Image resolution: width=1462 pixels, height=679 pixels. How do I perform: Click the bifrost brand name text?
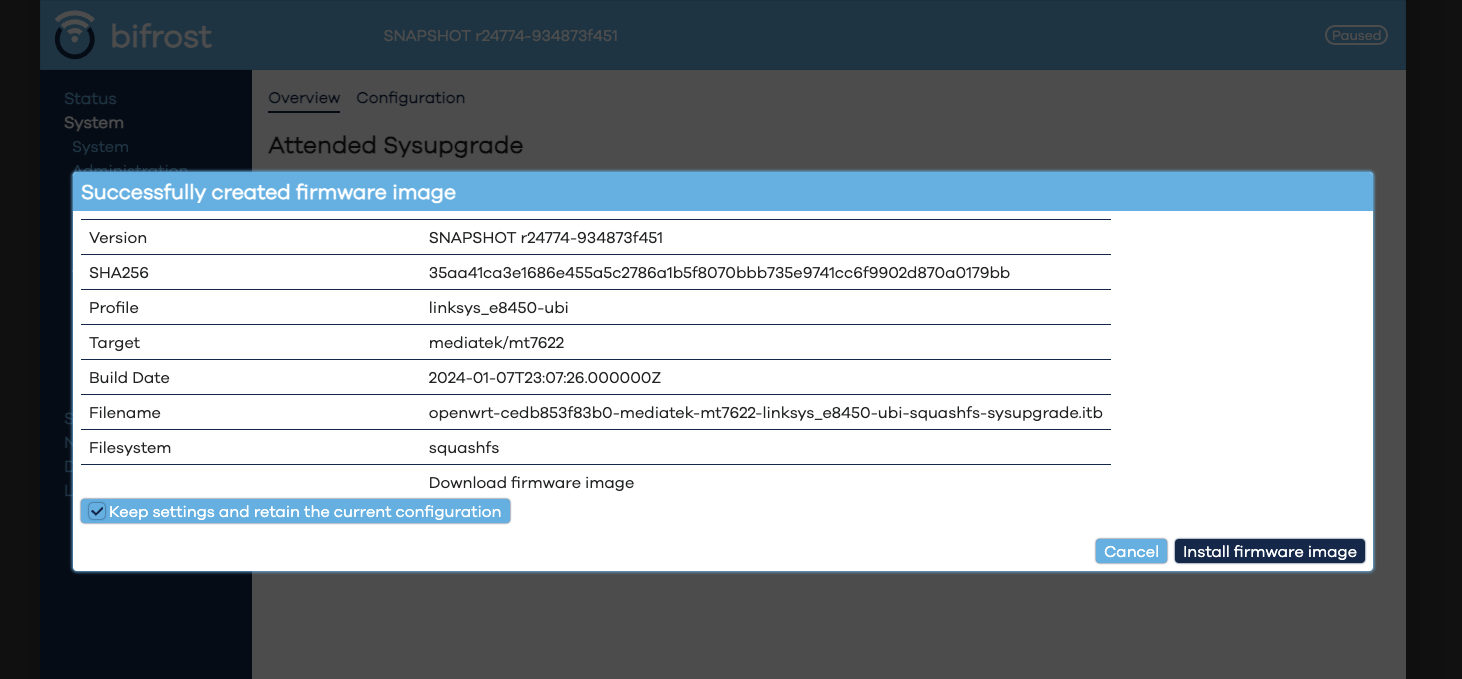[x=161, y=37]
